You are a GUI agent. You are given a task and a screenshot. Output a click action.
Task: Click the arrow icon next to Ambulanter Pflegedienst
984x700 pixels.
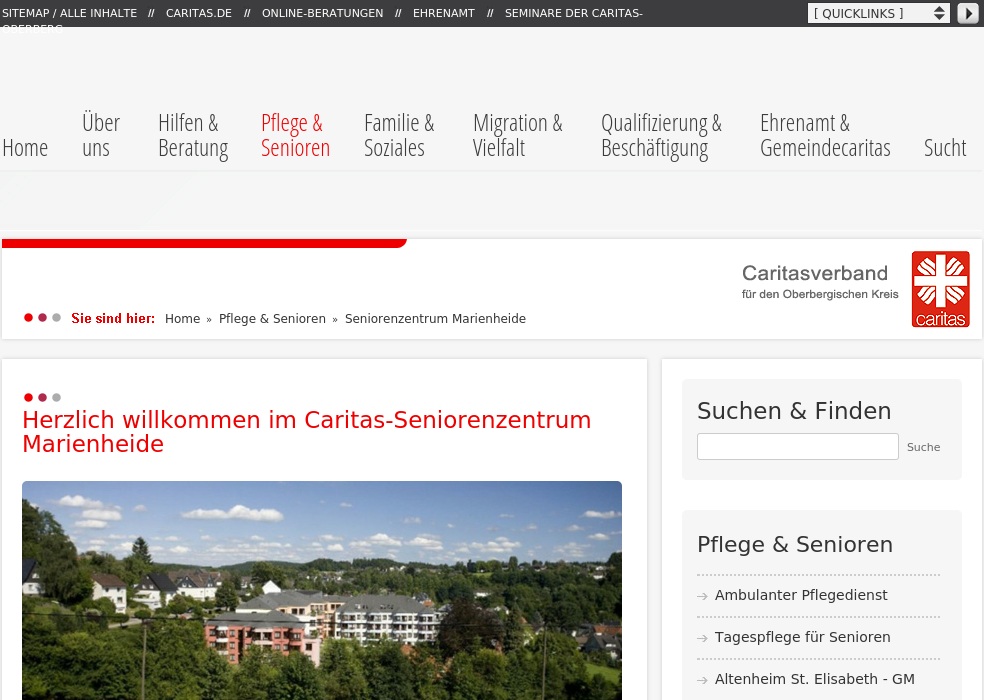(703, 596)
